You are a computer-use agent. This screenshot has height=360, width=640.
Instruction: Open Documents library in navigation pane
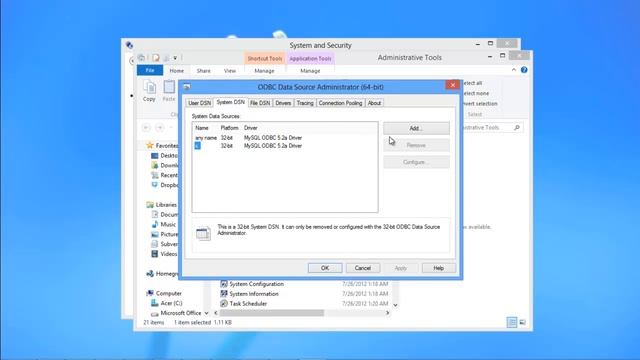pyautogui.click(x=164, y=214)
